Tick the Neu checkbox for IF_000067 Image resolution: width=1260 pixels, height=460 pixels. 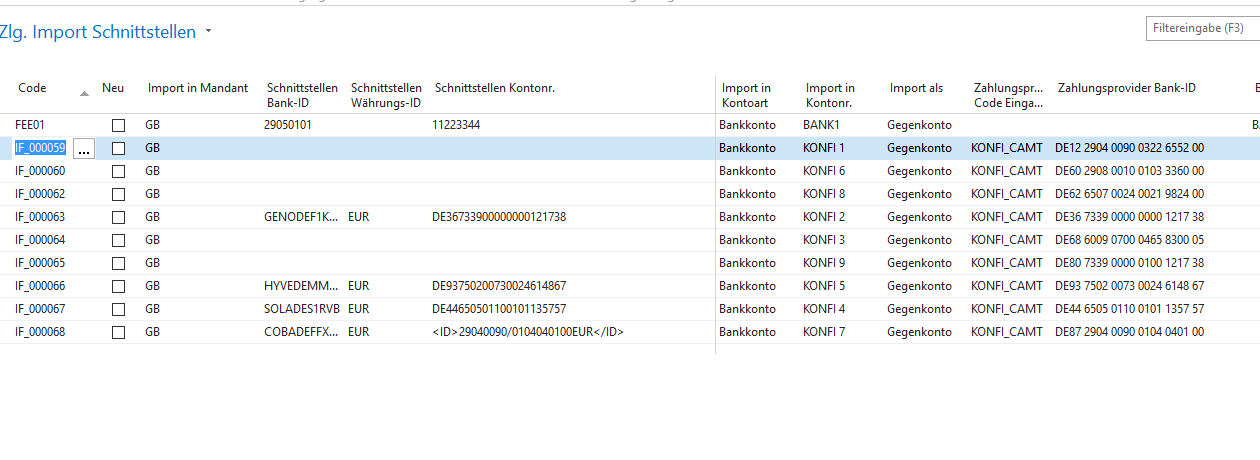pos(119,309)
